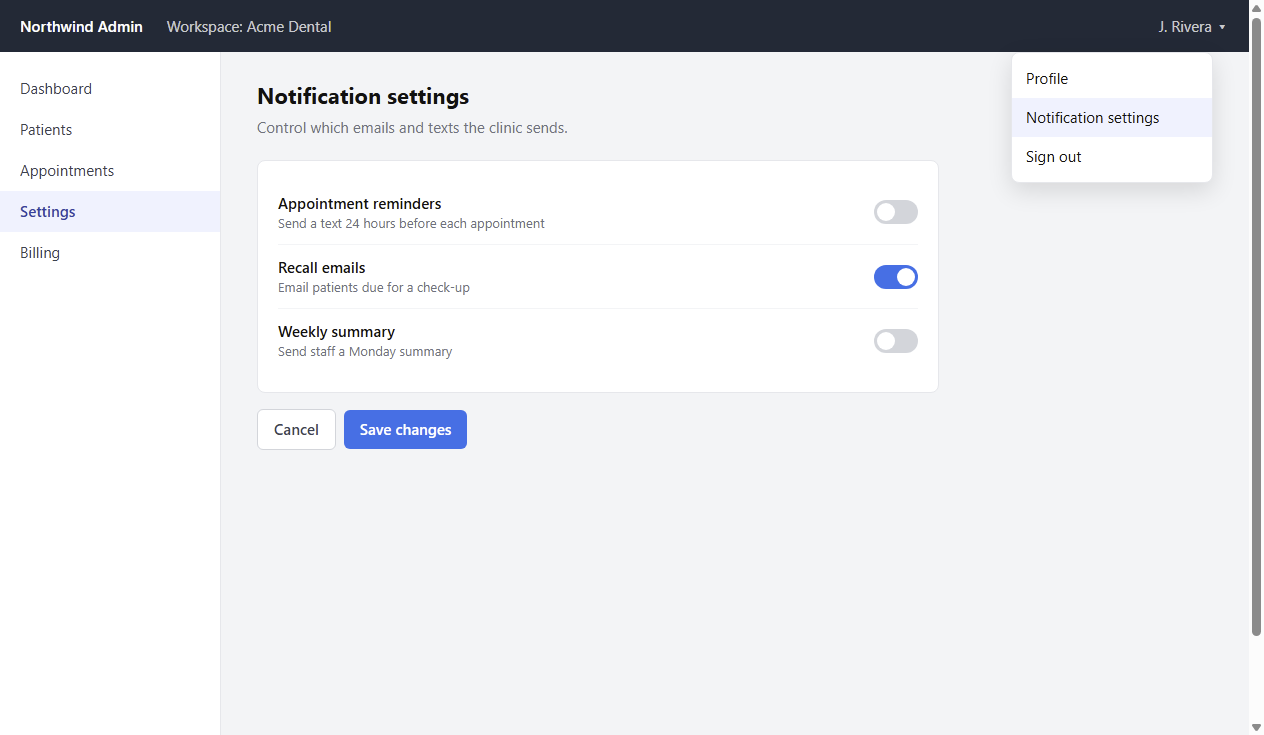Viewport: 1264px width, 735px height.
Task: Select Settings in the sidebar
Action: tap(110, 212)
